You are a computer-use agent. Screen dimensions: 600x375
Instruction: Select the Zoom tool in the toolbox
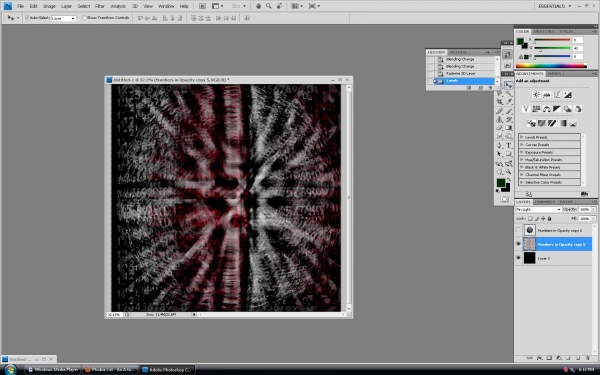[x=509, y=172]
